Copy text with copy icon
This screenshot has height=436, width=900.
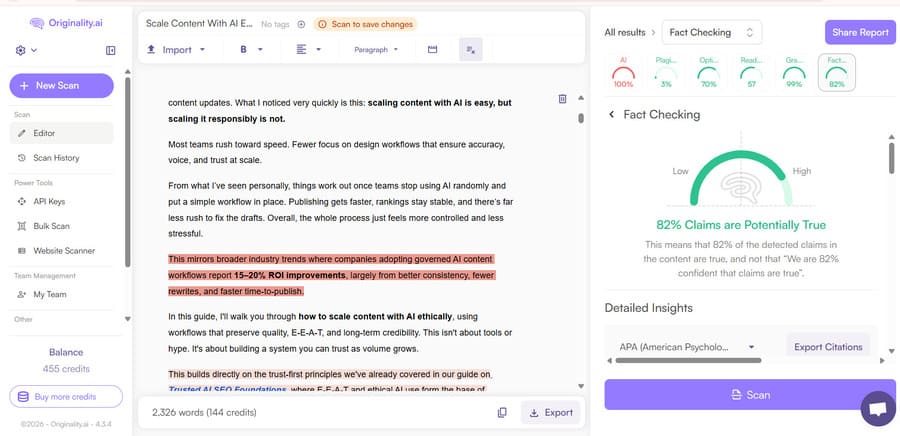(502, 412)
